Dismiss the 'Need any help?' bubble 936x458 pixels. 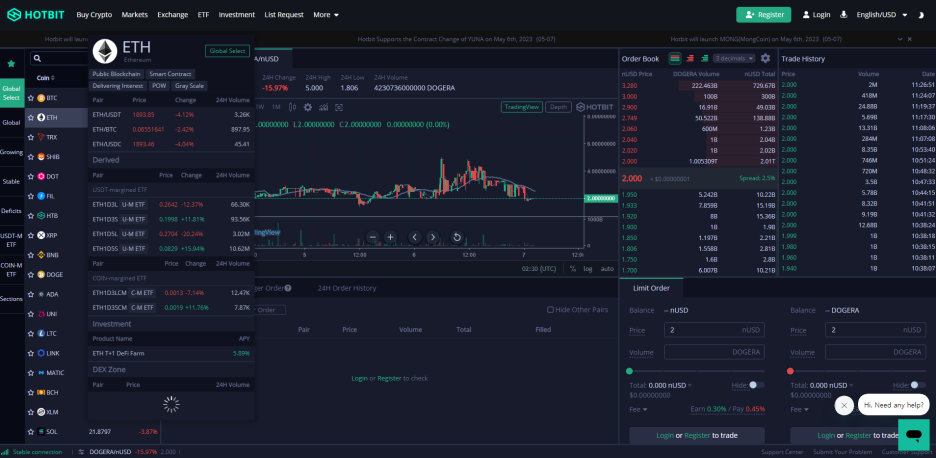click(x=843, y=405)
